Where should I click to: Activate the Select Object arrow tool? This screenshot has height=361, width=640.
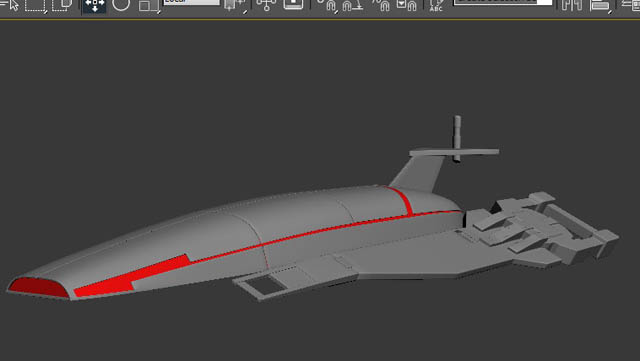[x=10, y=4]
